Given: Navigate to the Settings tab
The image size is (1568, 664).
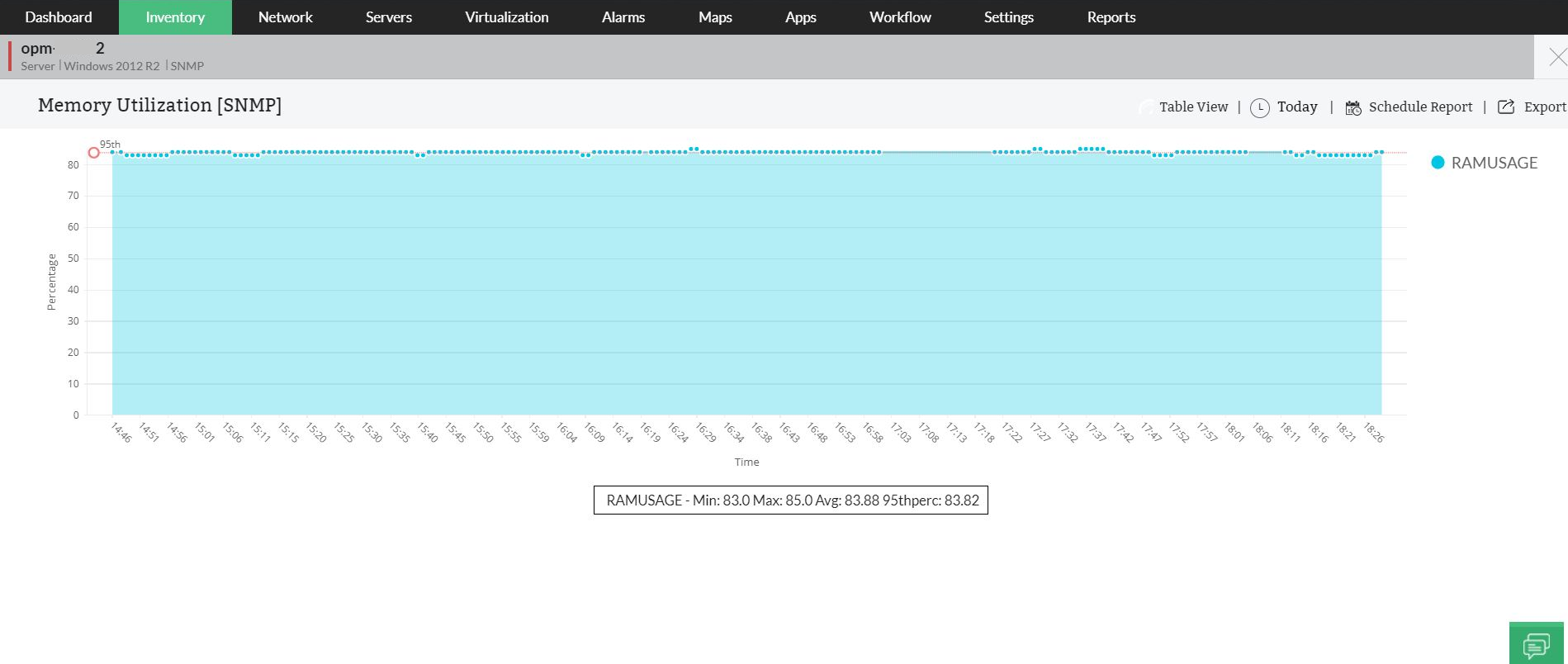Looking at the screenshot, I should click(1008, 17).
